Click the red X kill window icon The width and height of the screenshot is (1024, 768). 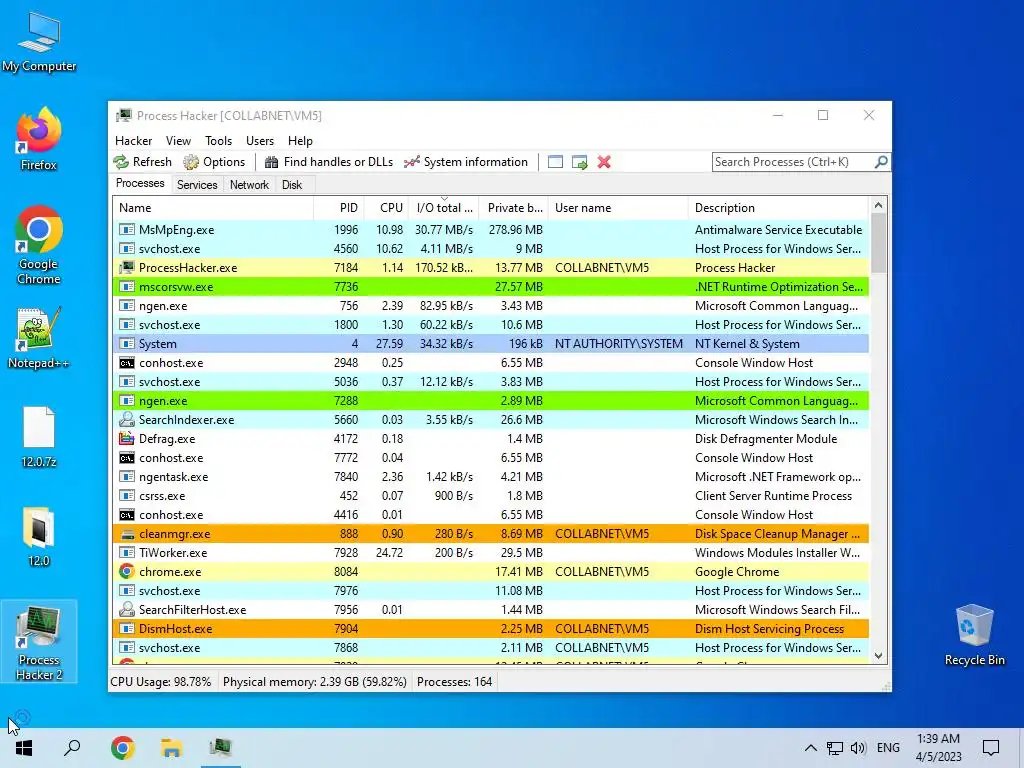[604, 162]
